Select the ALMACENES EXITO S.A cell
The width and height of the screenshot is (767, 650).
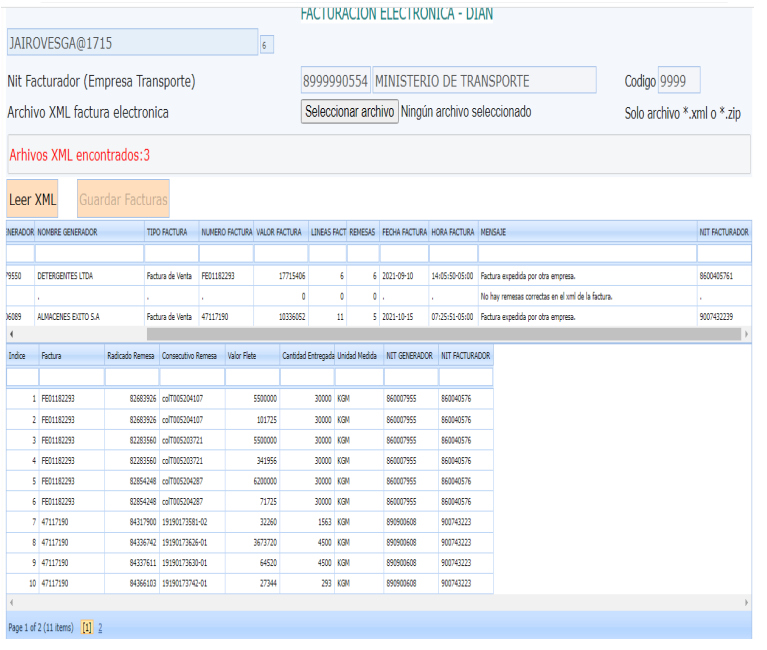coord(90,317)
